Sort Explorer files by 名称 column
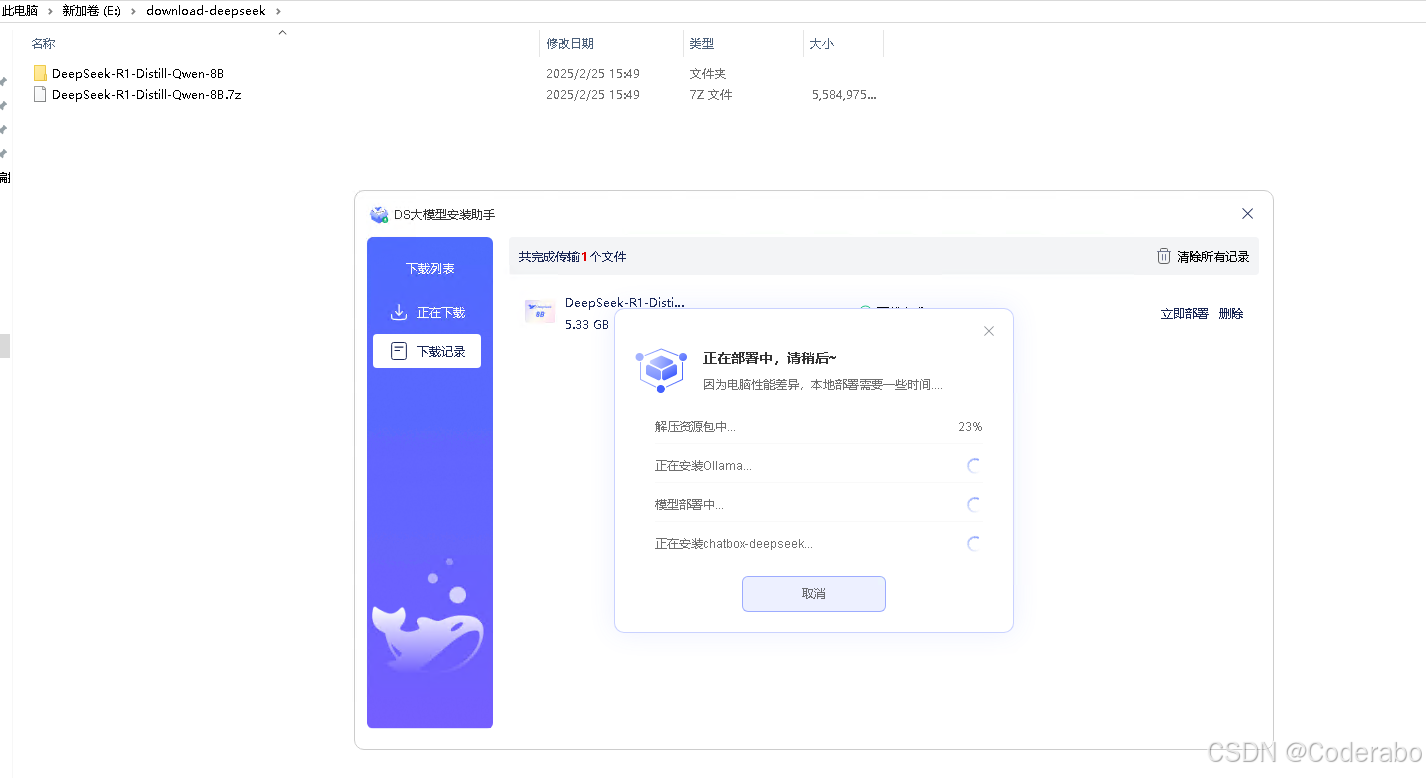Screen dimensions: 1426x778 (x=43, y=44)
